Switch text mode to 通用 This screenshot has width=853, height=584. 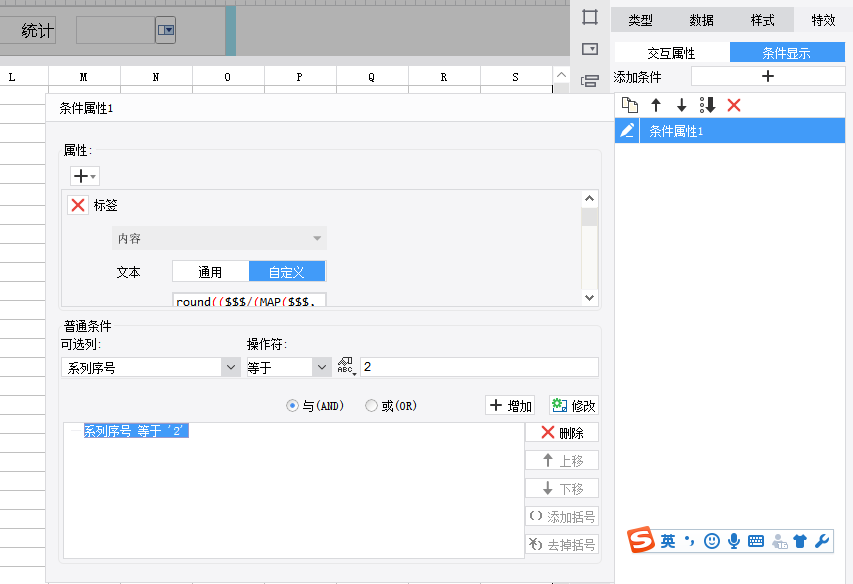[210, 272]
